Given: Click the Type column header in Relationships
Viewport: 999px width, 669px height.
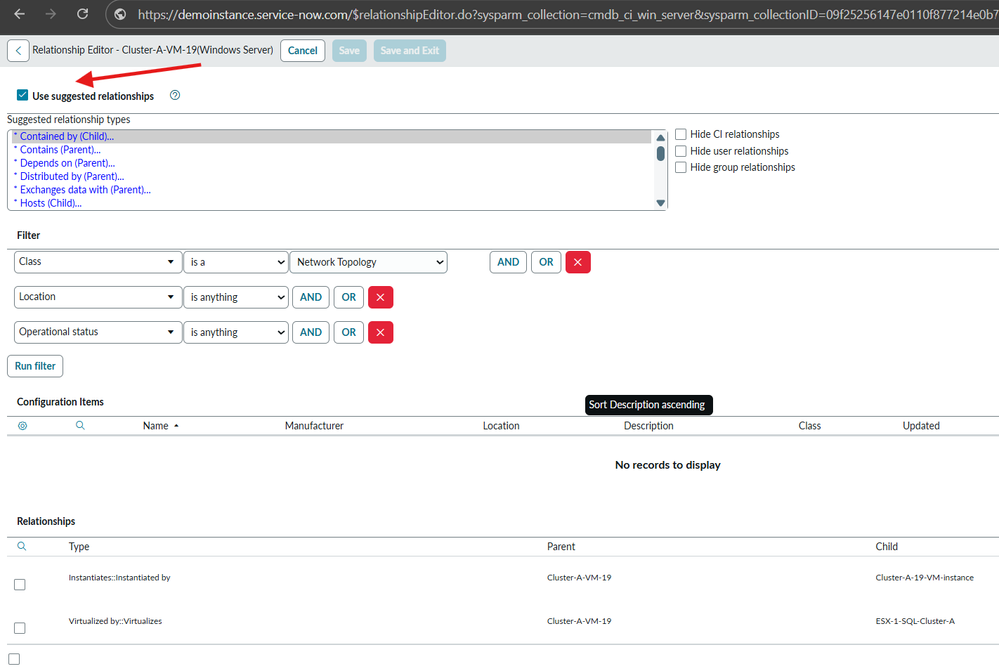Looking at the screenshot, I should [x=79, y=546].
